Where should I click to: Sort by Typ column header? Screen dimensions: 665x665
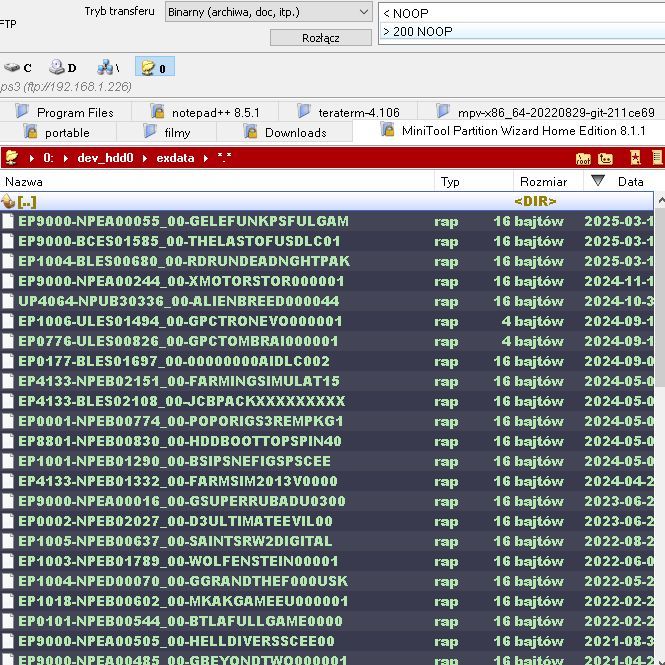(x=474, y=182)
